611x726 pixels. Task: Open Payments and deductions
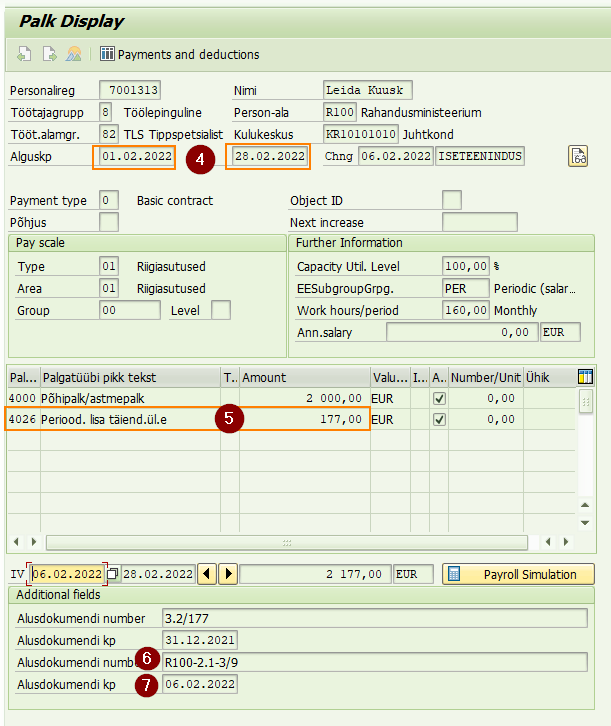[180, 54]
